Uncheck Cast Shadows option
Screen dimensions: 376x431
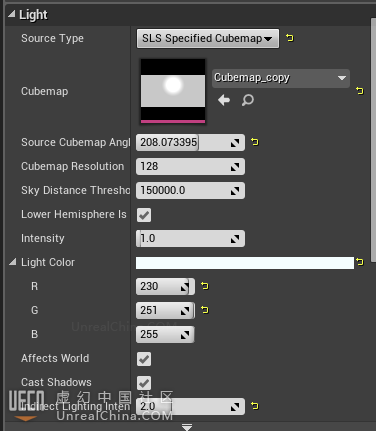144,383
